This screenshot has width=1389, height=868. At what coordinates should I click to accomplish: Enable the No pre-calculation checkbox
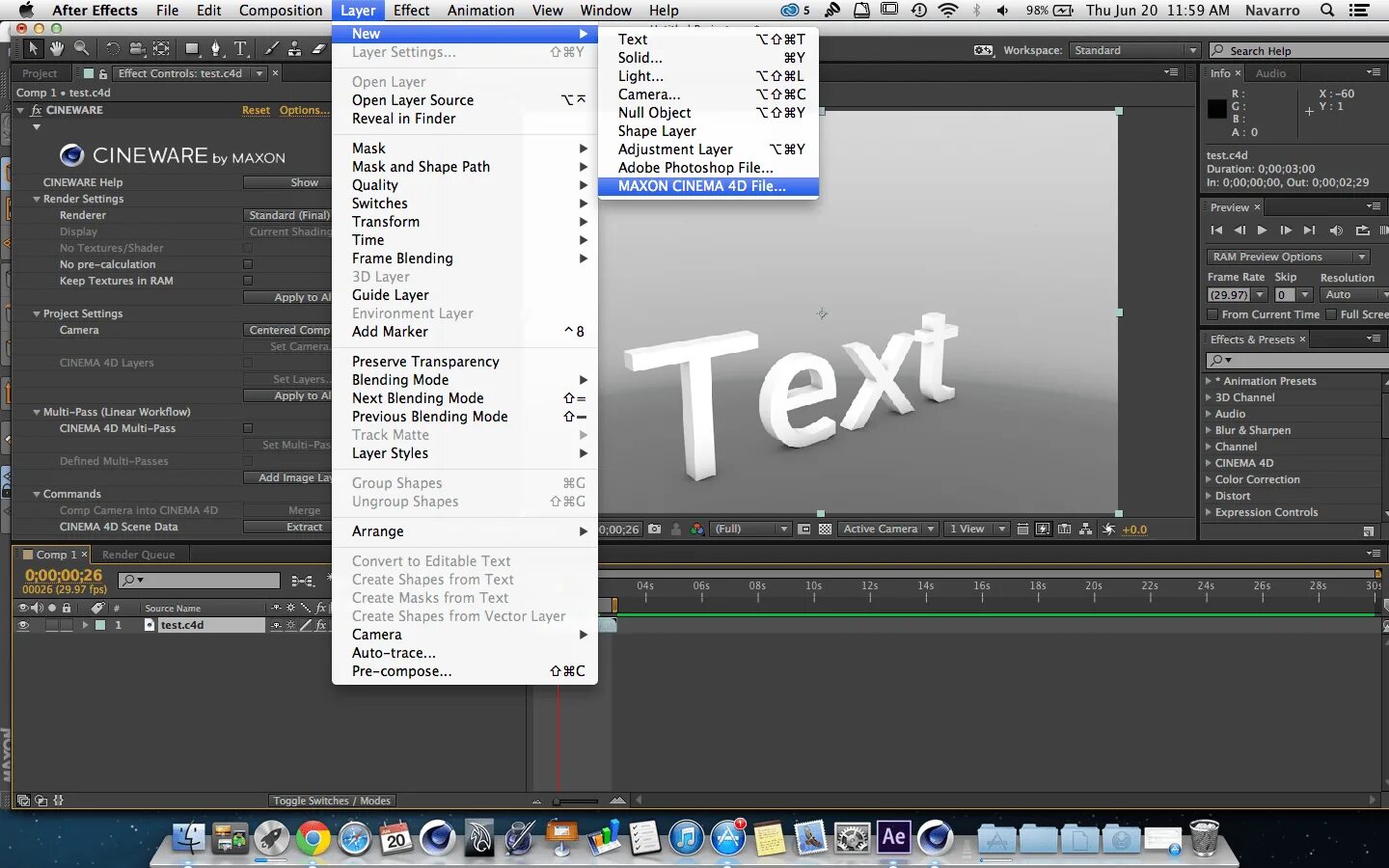click(248, 264)
